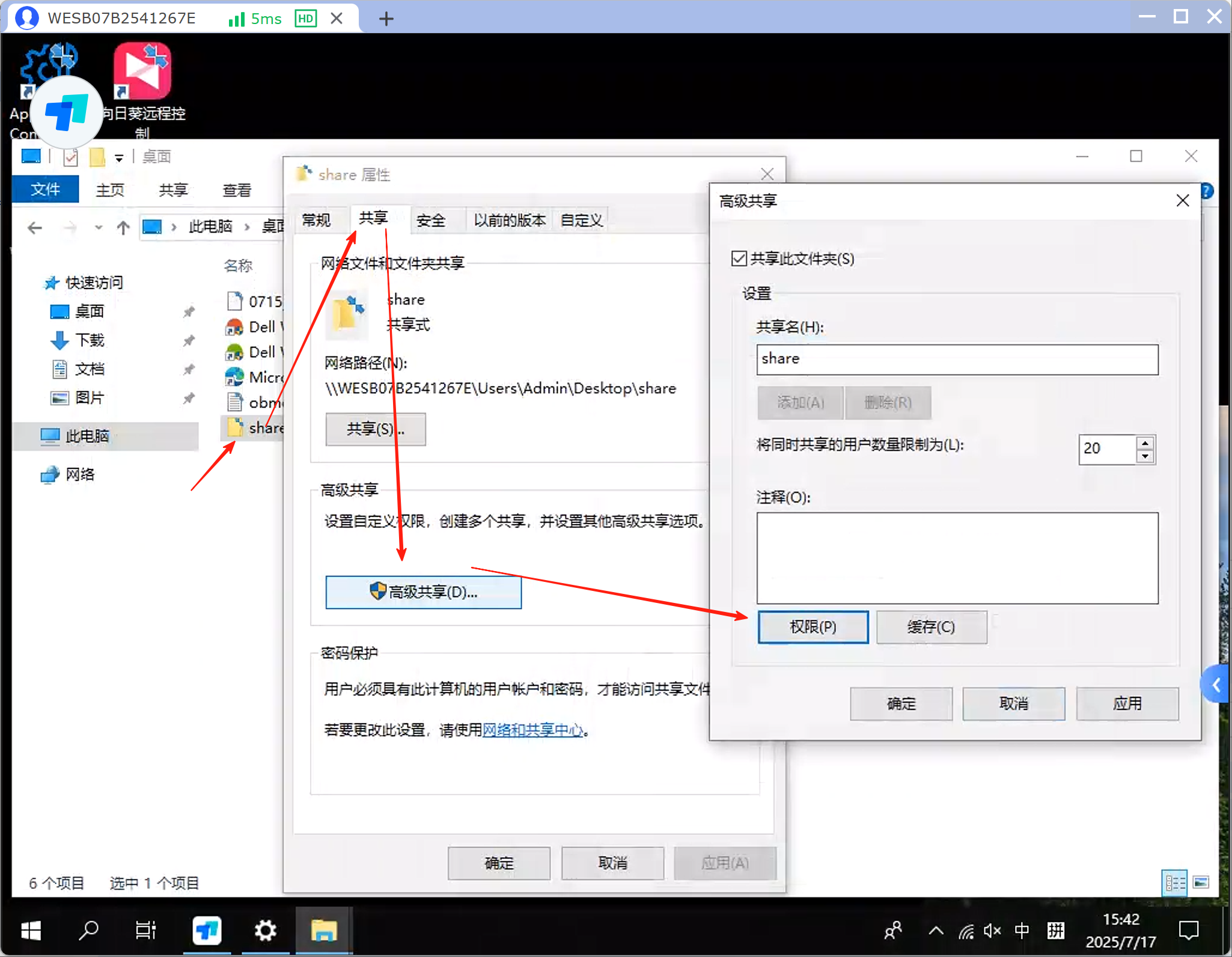Open the Sunflower remote control desktop shortcut
The image size is (1232, 957).
coord(142,72)
